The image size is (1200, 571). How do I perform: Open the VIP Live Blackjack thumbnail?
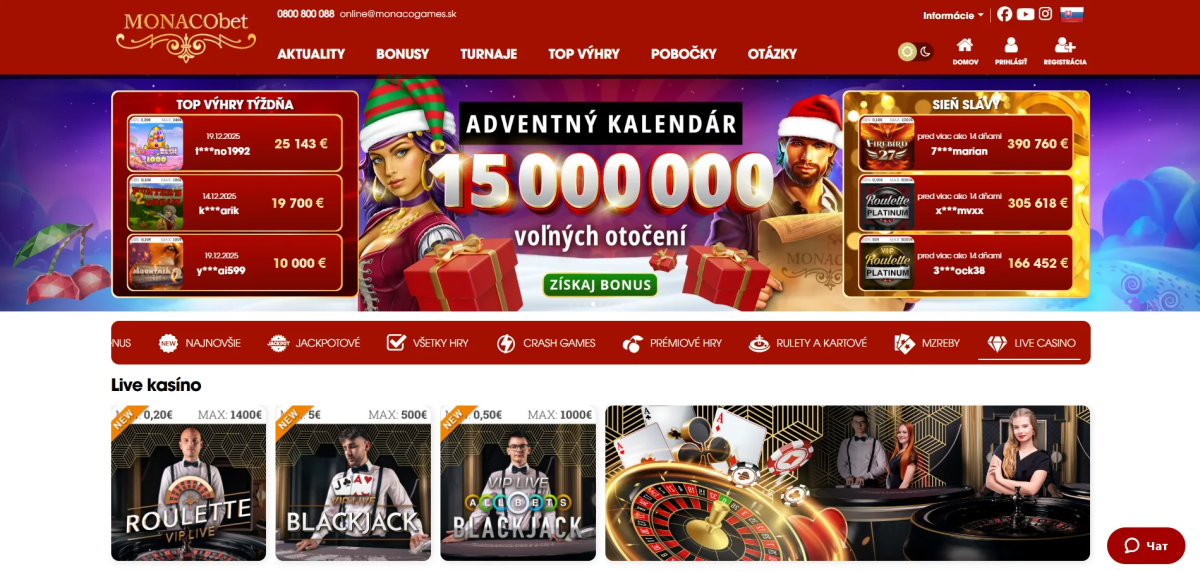pos(518,483)
